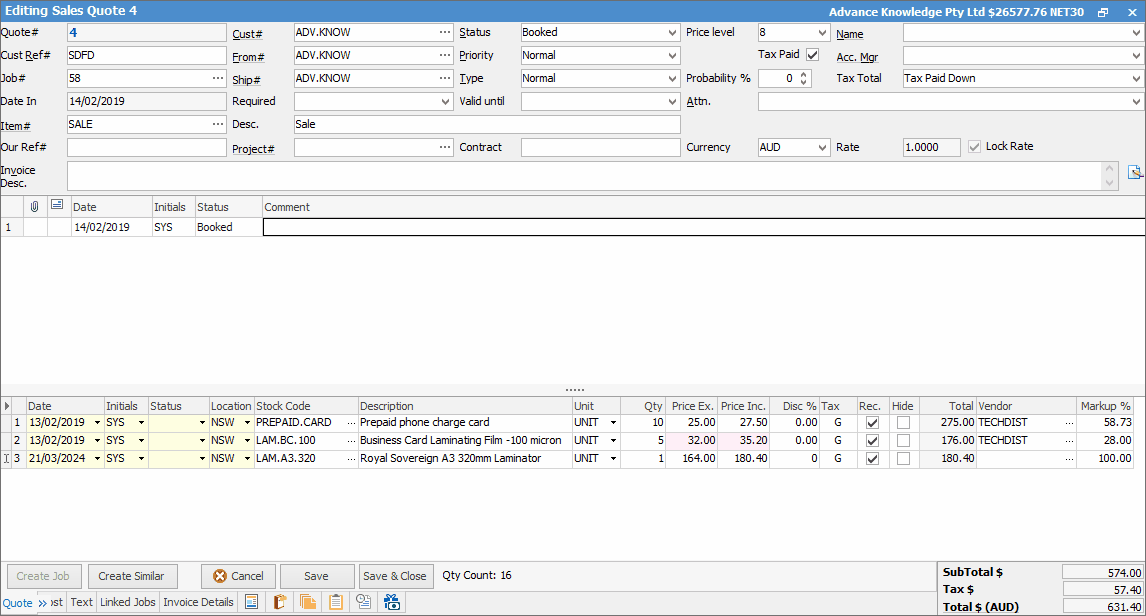Open the Invoice Details tab
Screen dimensions: 1146x616
click(x=198, y=602)
